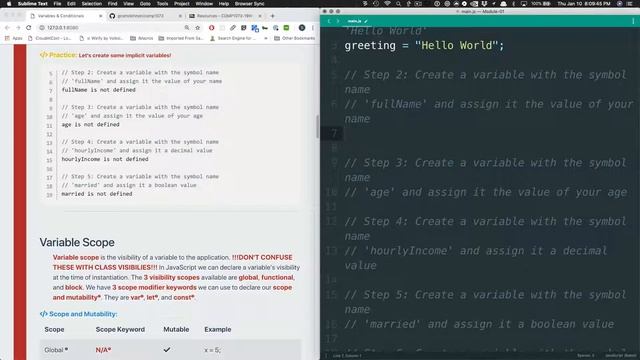The width and height of the screenshot is (640, 360).
Task: Go back in browser history
Action: click(7, 28)
